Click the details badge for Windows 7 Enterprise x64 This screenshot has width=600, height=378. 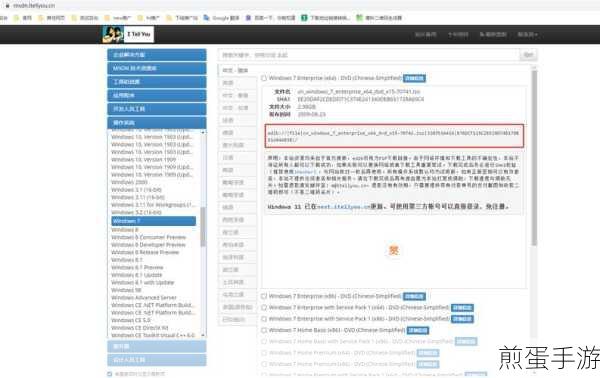pos(414,78)
